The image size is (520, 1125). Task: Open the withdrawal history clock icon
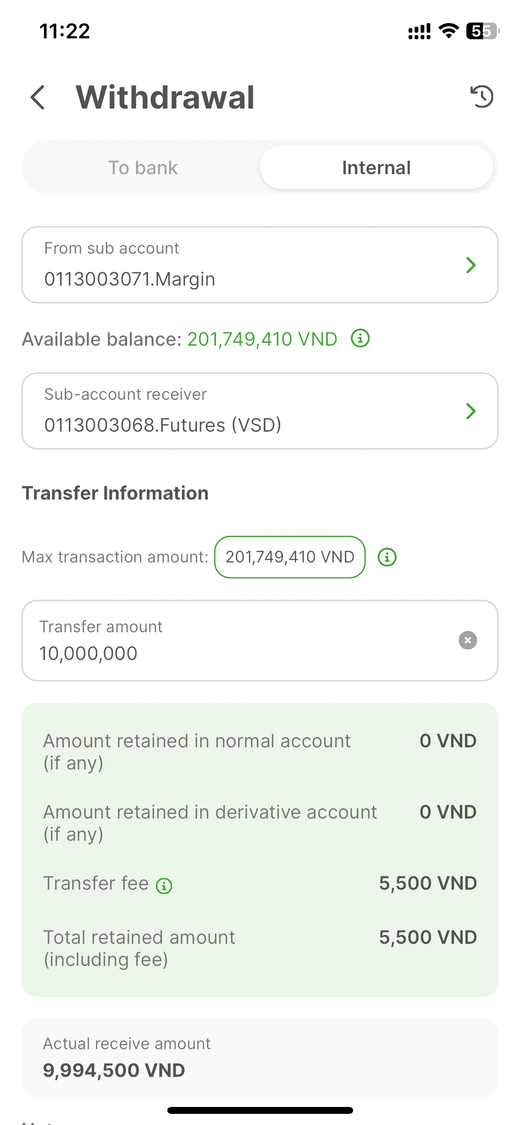click(482, 96)
